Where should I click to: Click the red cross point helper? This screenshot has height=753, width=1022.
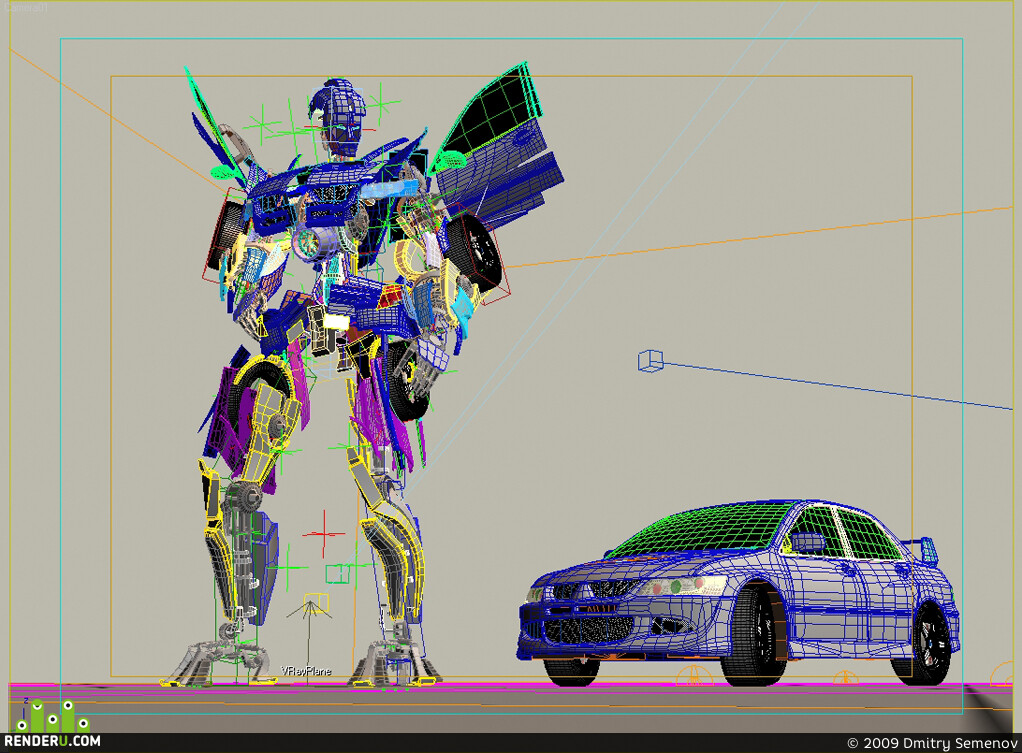323,534
